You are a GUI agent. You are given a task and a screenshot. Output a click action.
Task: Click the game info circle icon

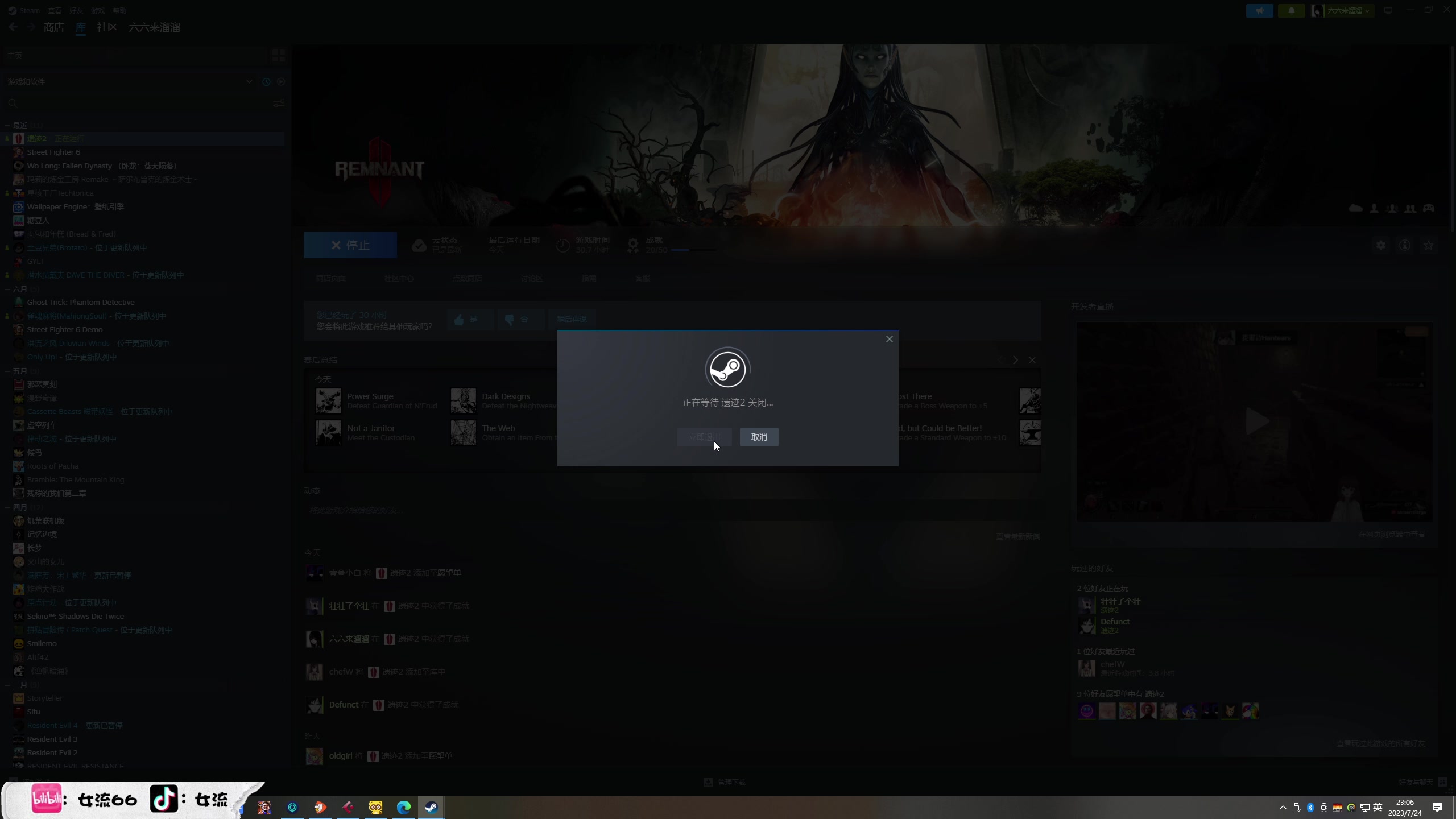[1405, 245]
